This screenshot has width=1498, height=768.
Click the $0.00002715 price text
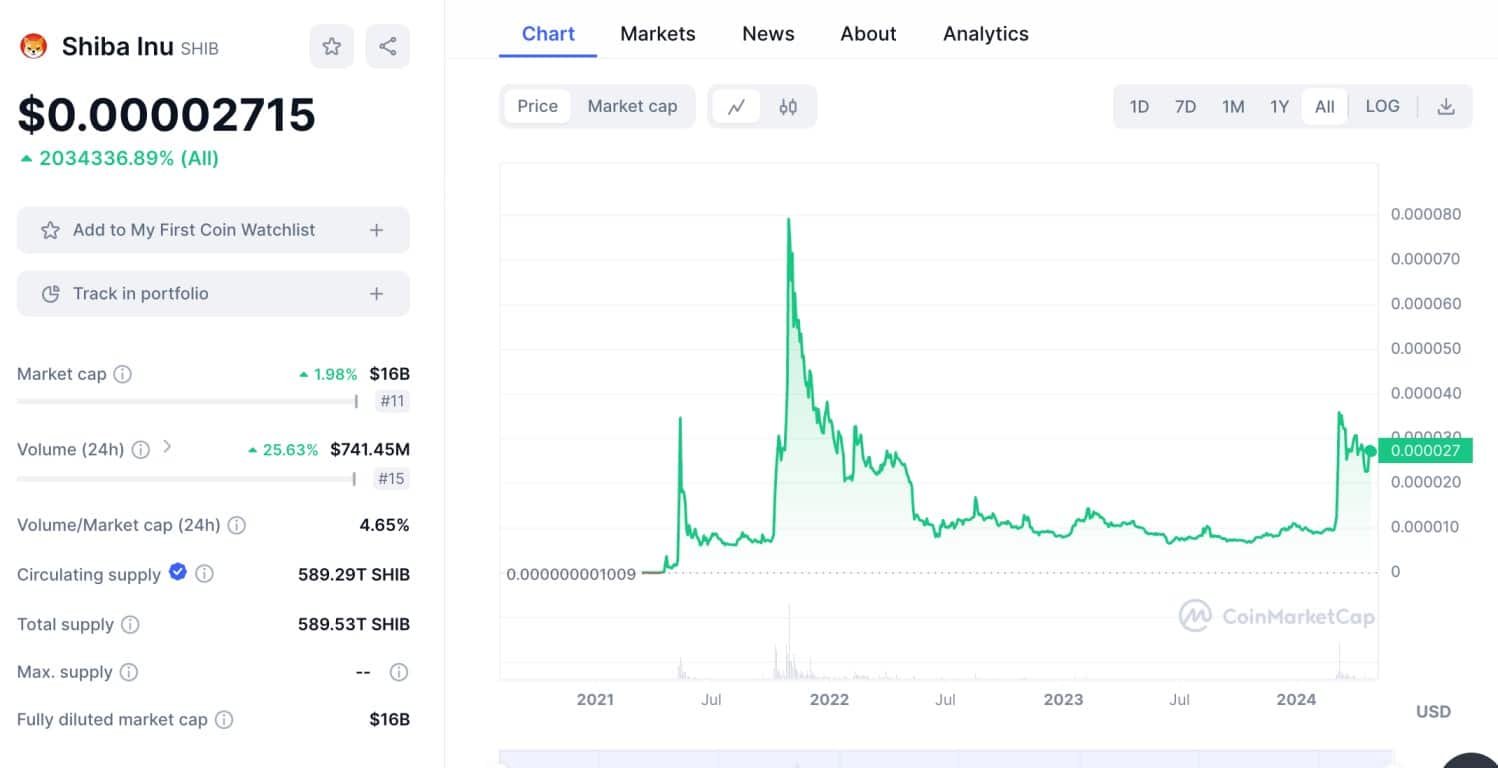pyautogui.click(x=166, y=115)
